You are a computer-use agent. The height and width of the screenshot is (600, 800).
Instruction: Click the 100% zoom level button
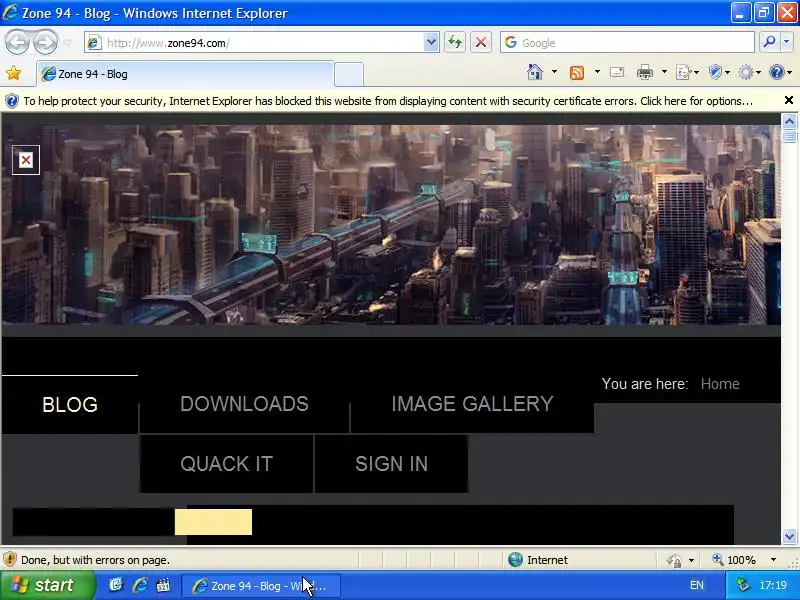pyautogui.click(x=734, y=560)
